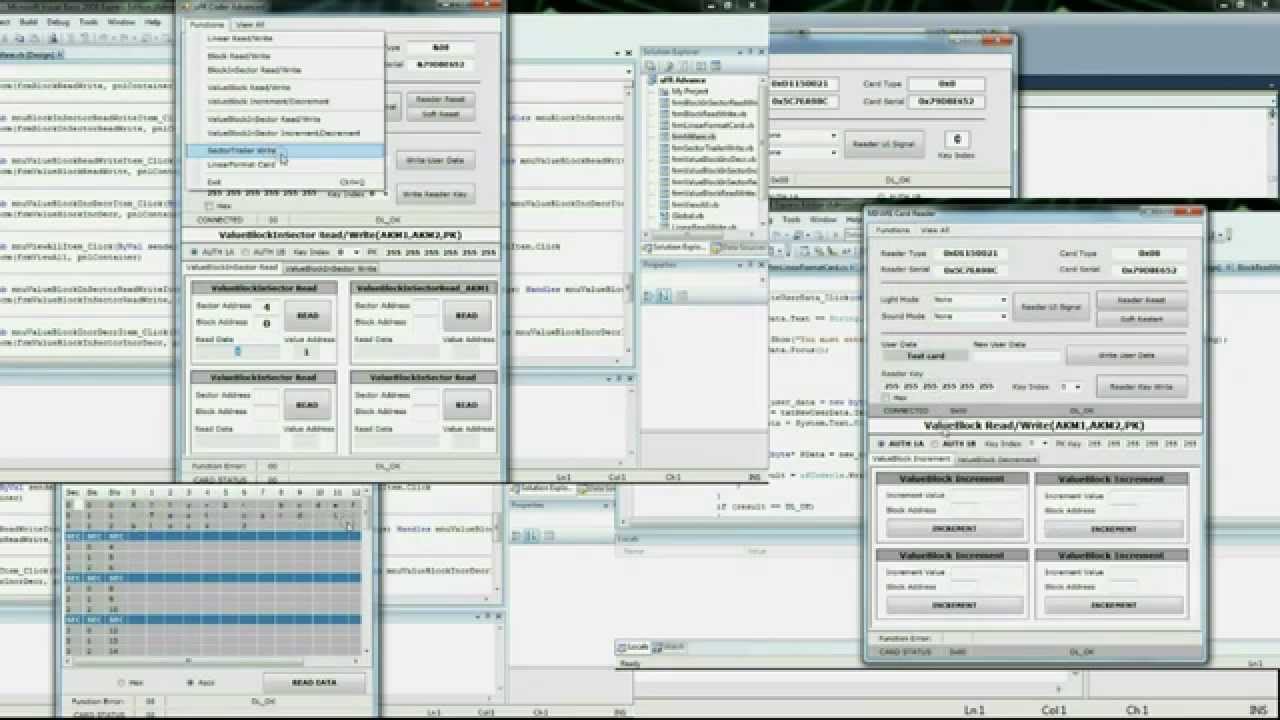1280x720 pixels.
Task: Choose SectorTrailer Write from Functions menu
Action: (284, 151)
